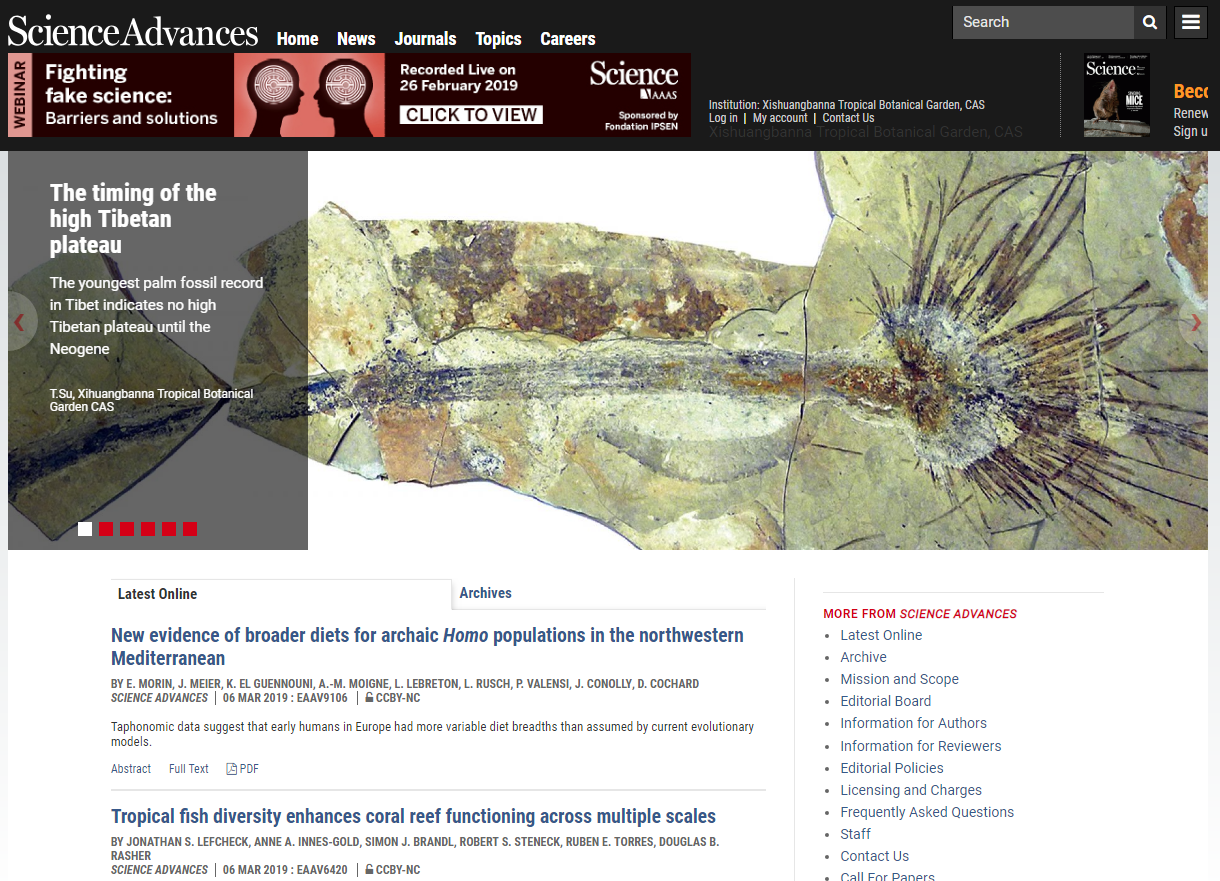Open the News navigation menu
Viewport: 1220px width, 881px height.
pyautogui.click(x=356, y=39)
